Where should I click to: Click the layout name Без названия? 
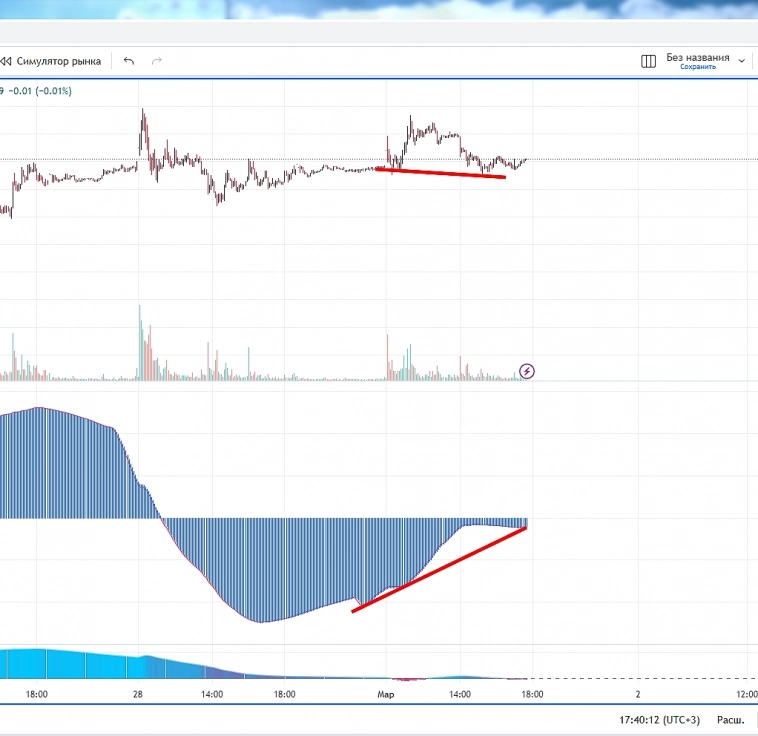[697, 57]
